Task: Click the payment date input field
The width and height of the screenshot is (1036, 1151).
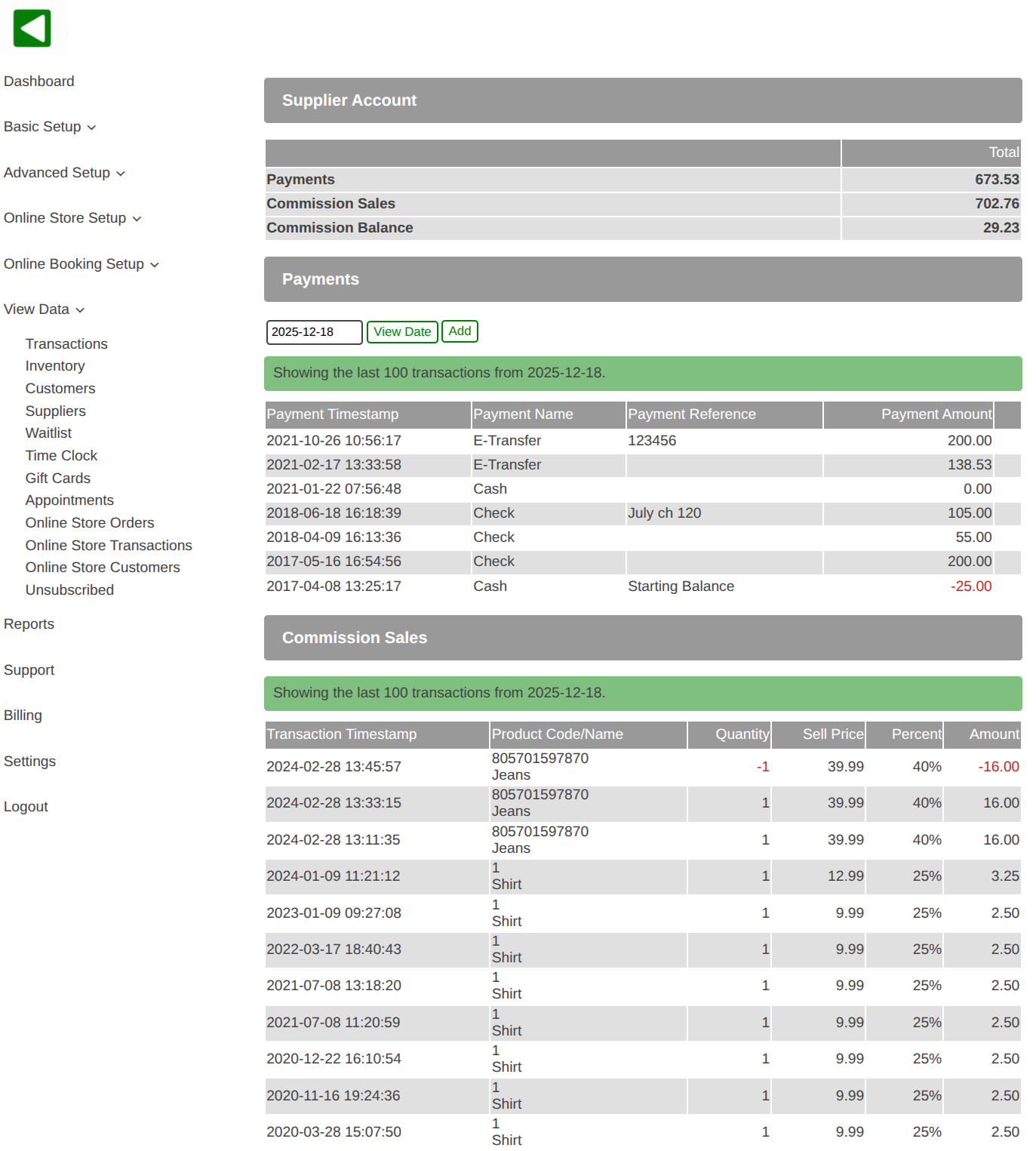Action: coord(314,332)
